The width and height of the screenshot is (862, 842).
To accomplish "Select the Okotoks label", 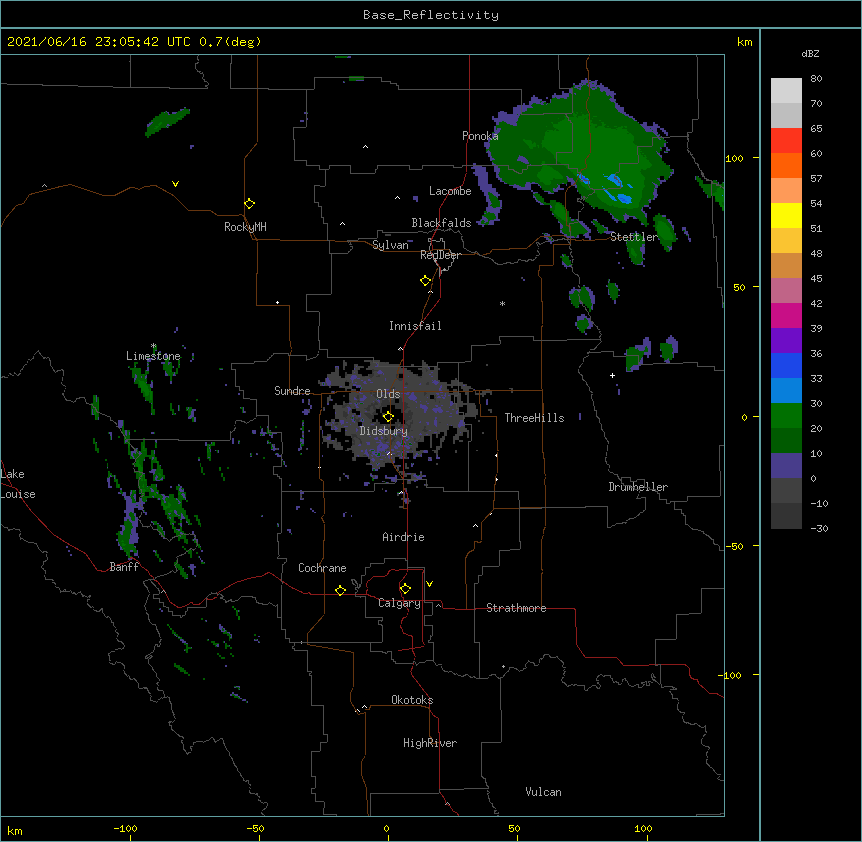I will point(412,700).
